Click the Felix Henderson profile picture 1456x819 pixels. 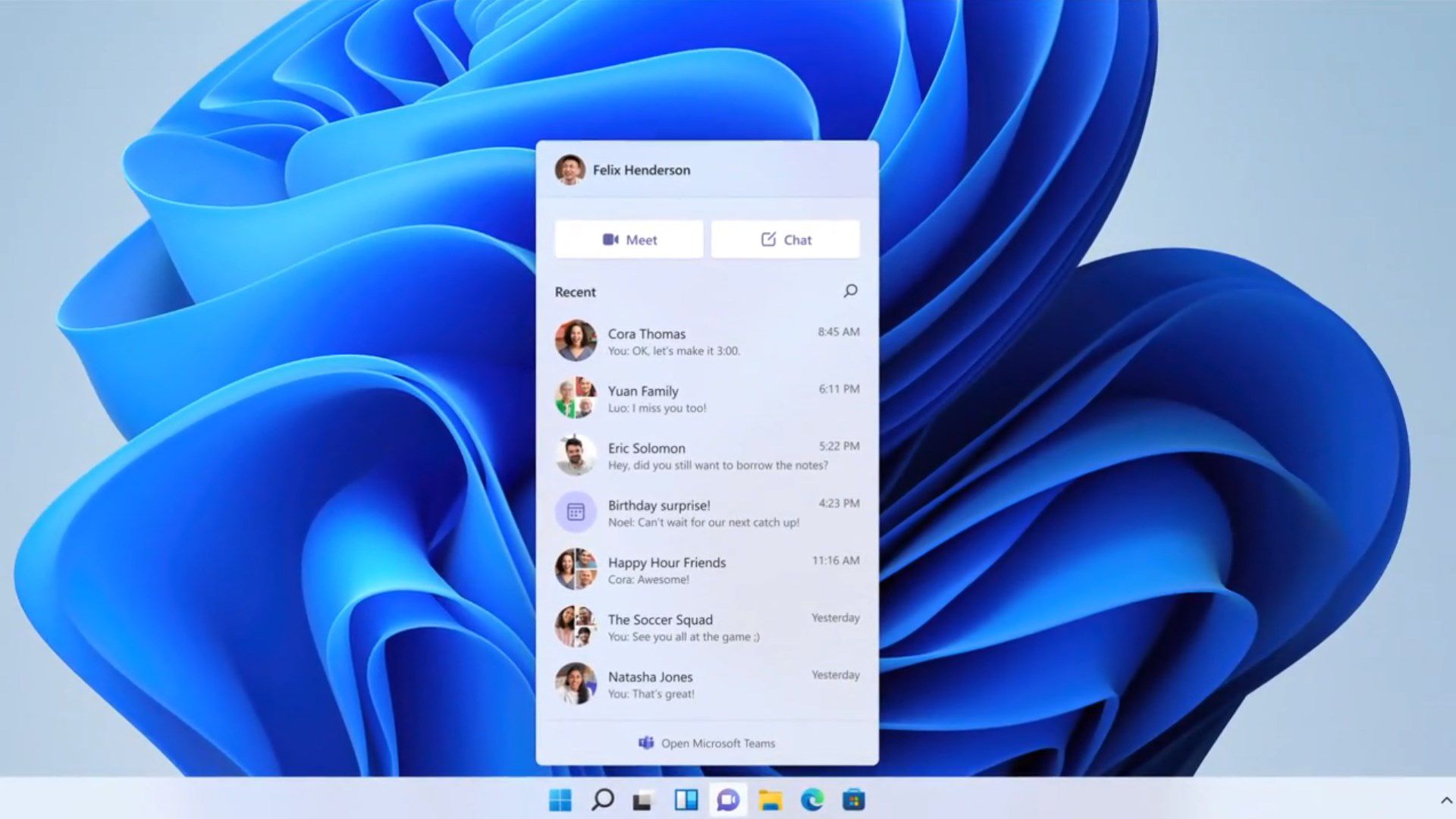[x=569, y=169]
